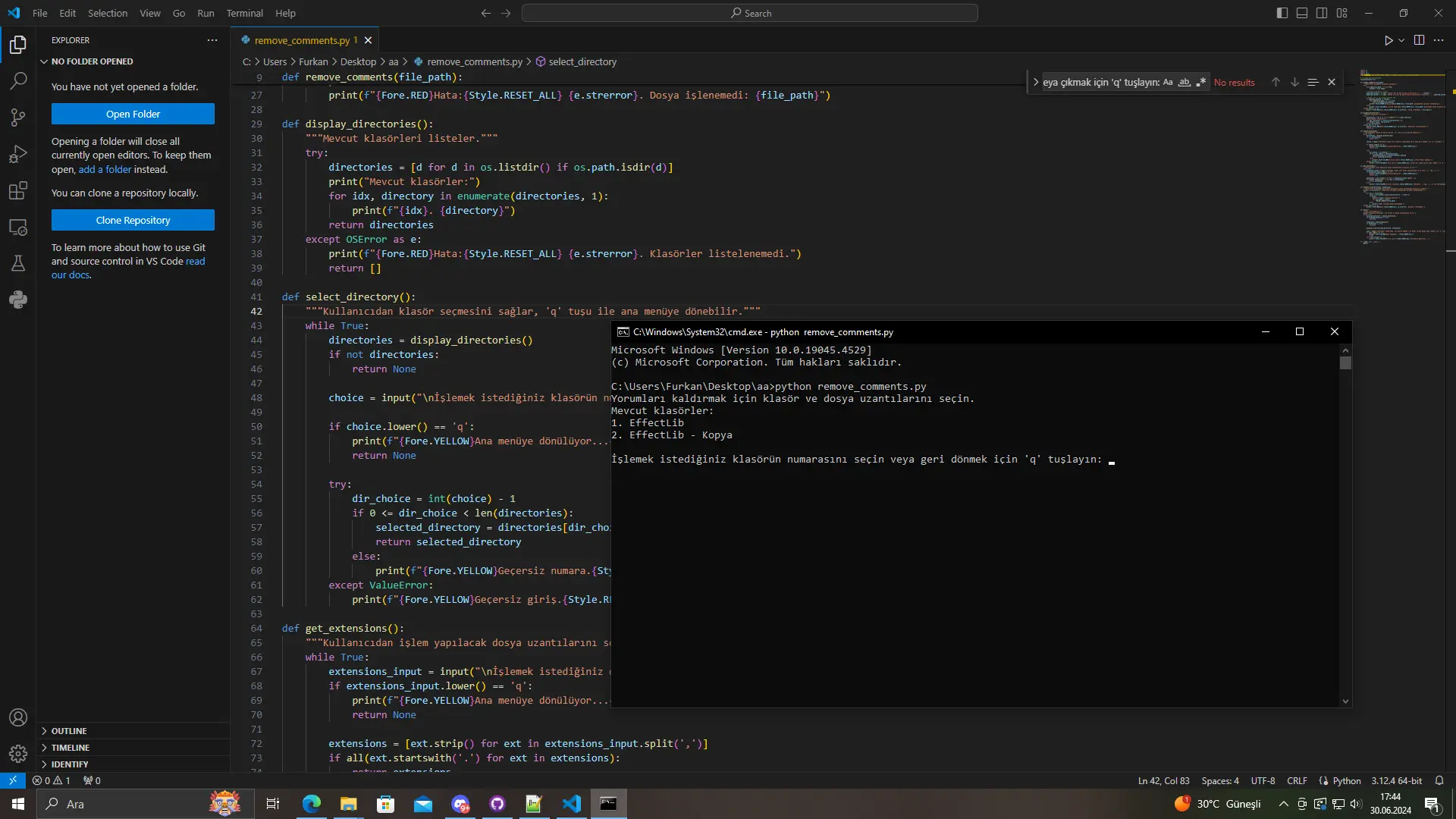
Task: Open the Help menu
Action: (x=285, y=13)
